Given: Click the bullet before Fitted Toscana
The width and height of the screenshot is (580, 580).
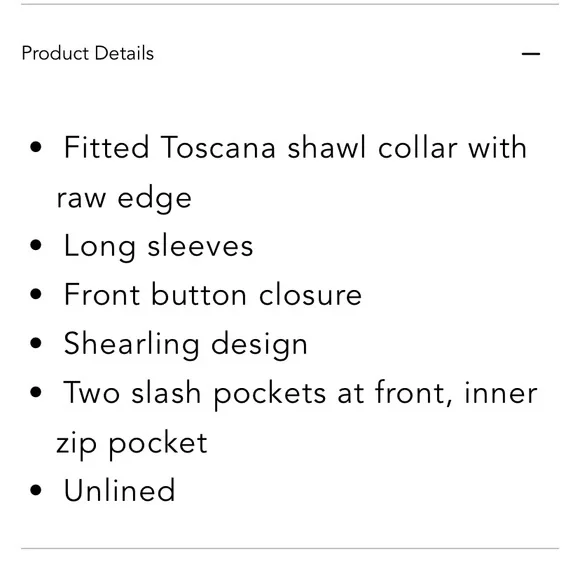Looking at the screenshot, I should coord(36,147).
